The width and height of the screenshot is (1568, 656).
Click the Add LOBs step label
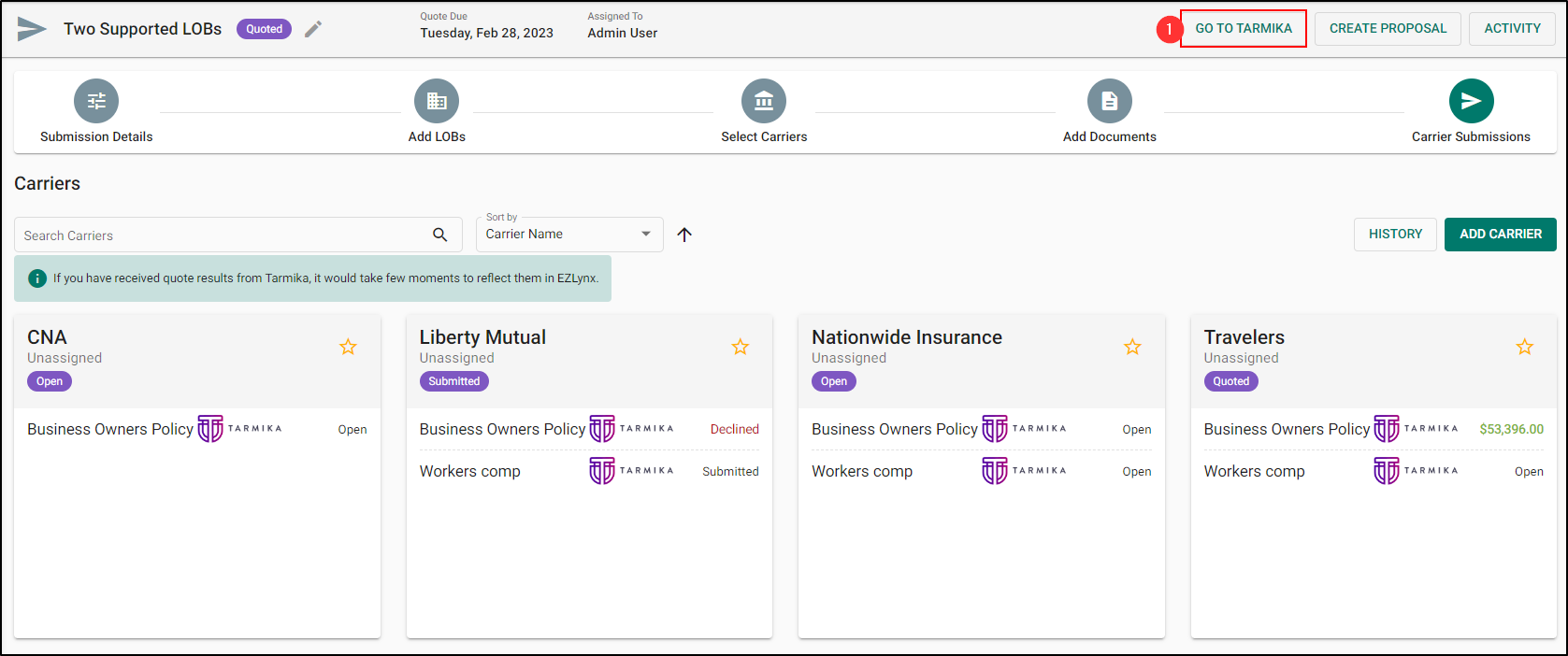click(437, 136)
